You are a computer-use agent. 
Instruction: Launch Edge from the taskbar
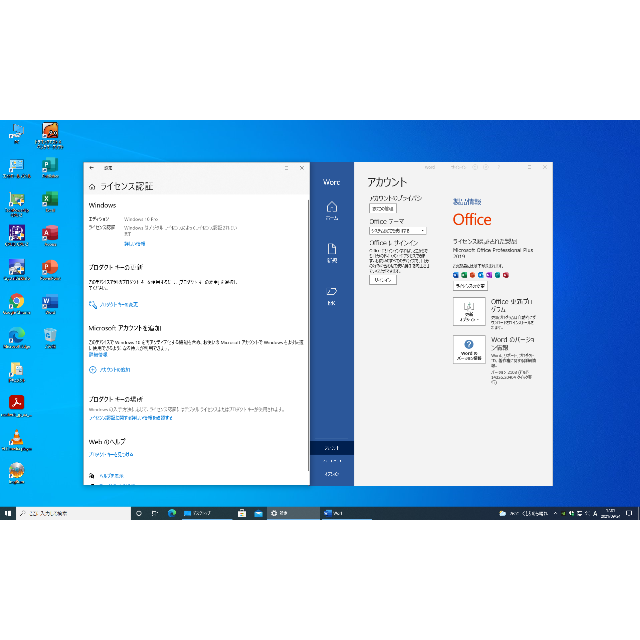click(172, 513)
